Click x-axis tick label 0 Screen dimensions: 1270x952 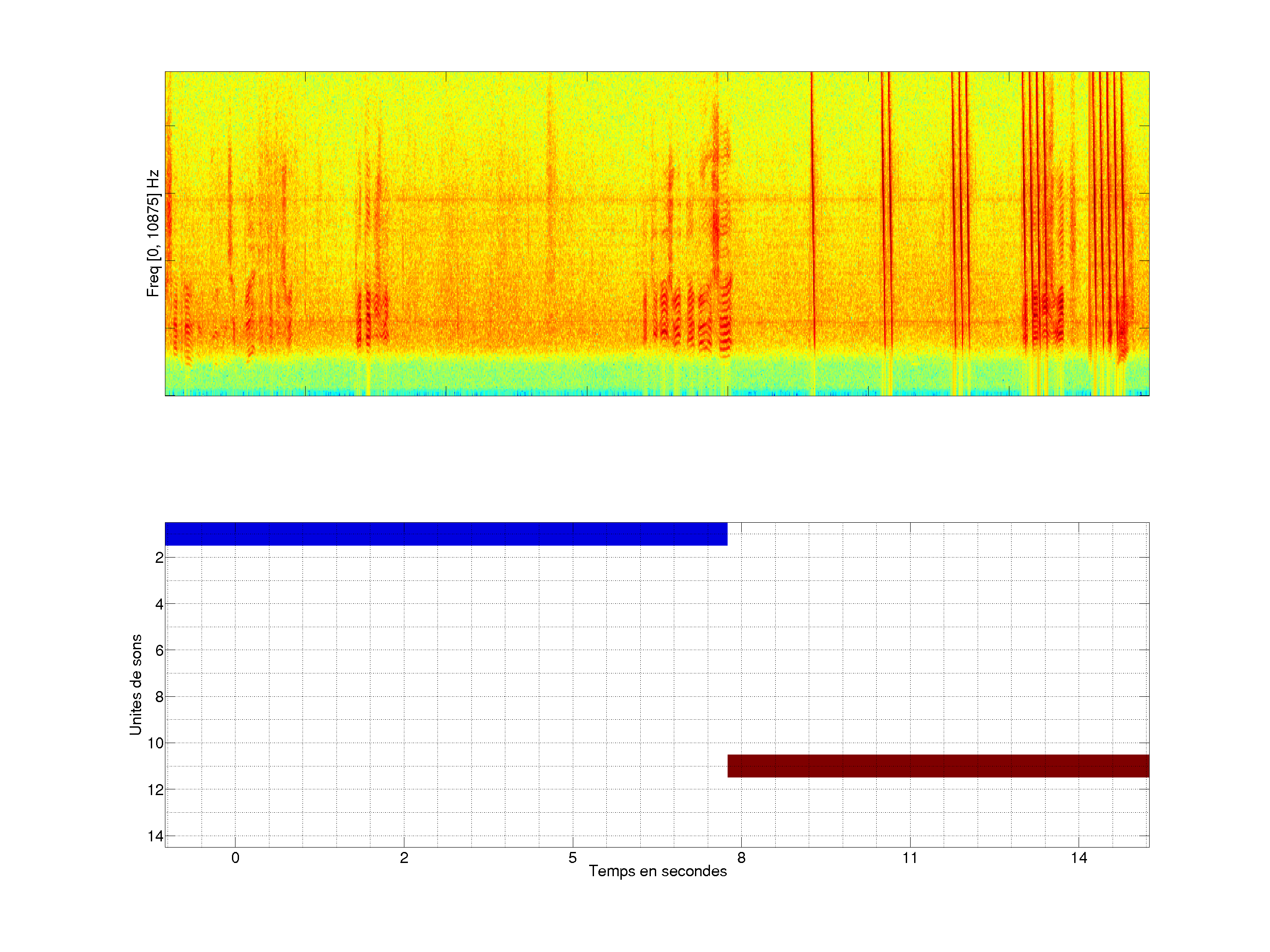click(235, 858)
